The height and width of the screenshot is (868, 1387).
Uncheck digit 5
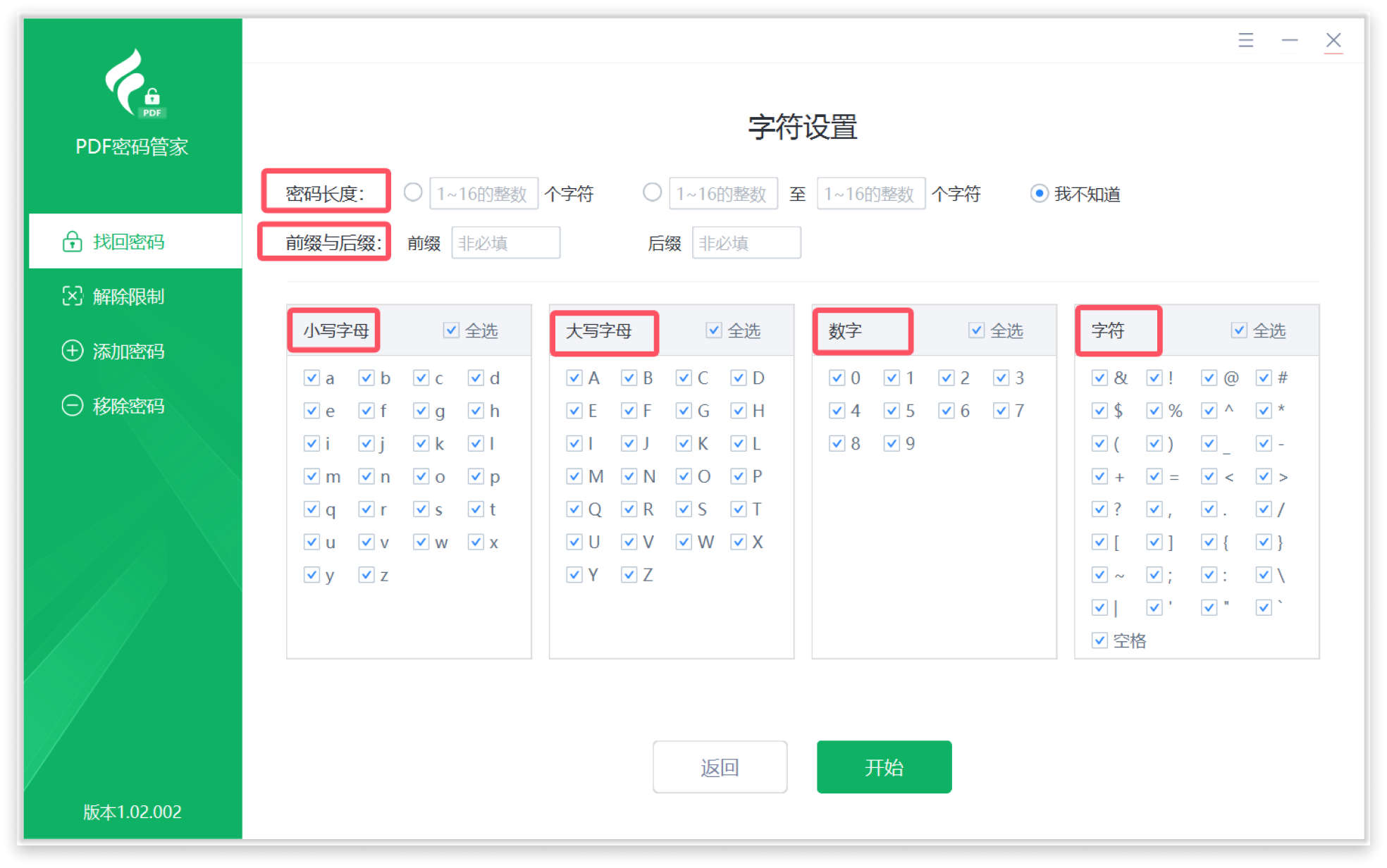(892, 410)
